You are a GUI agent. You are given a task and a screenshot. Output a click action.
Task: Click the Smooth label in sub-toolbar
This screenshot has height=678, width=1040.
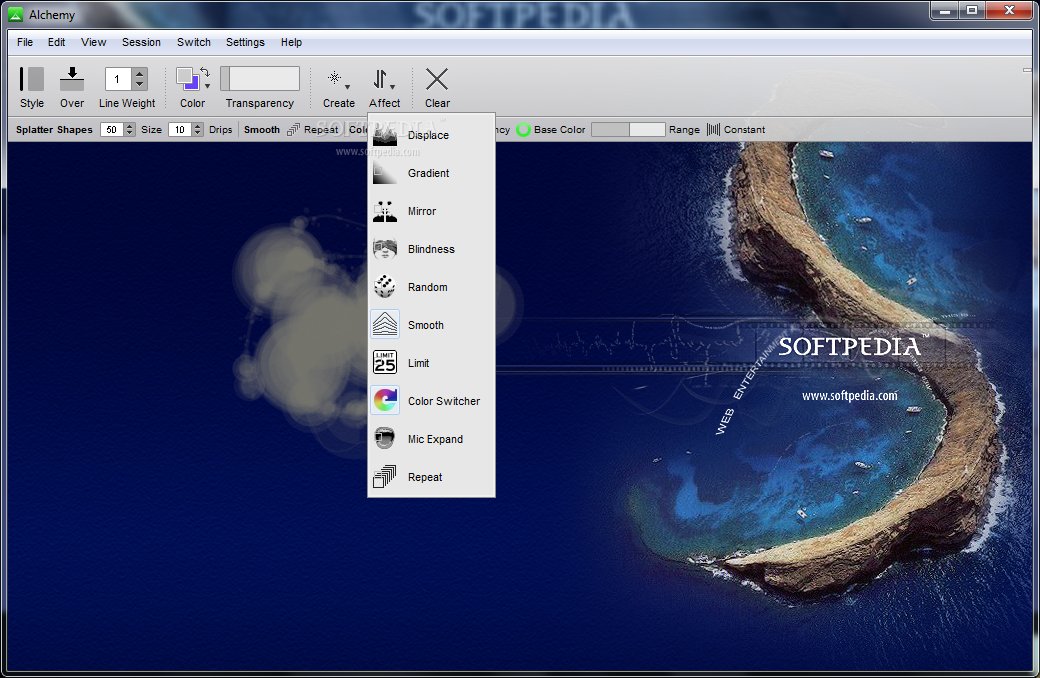(x=262, y=129)
